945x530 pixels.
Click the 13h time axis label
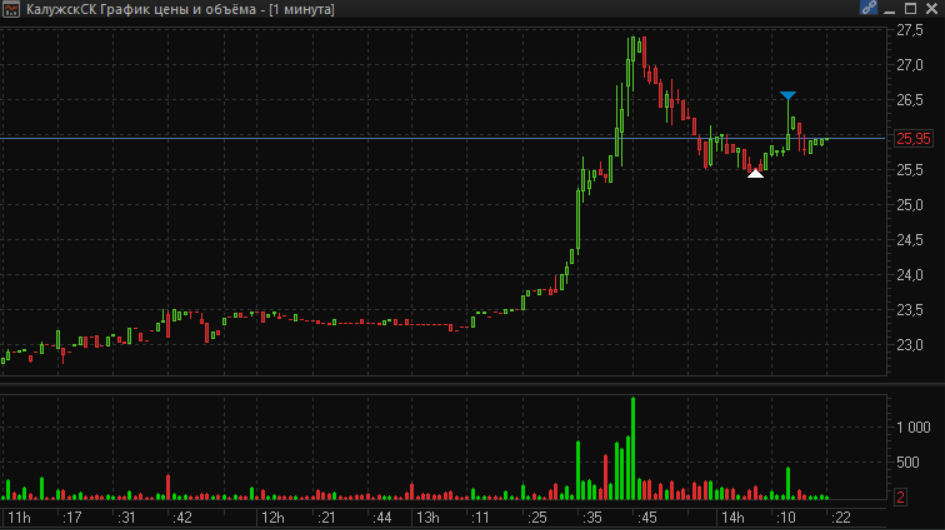[428, 517]
